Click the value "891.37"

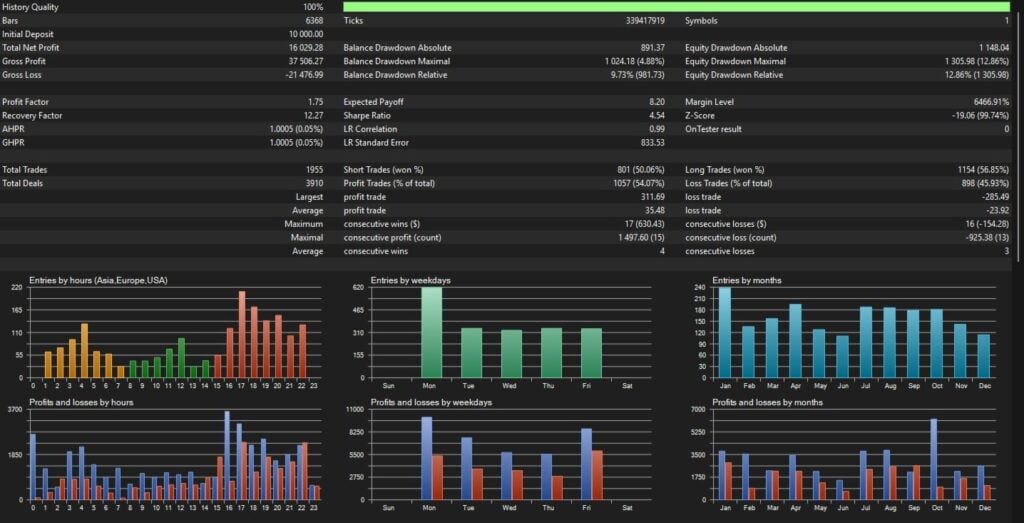pos(653,48)
